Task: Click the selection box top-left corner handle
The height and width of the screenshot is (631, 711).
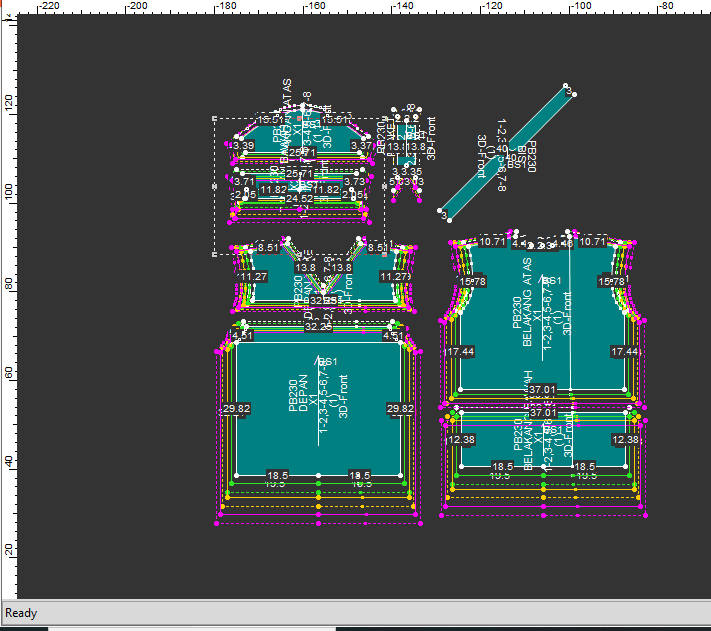Action: 215,118
